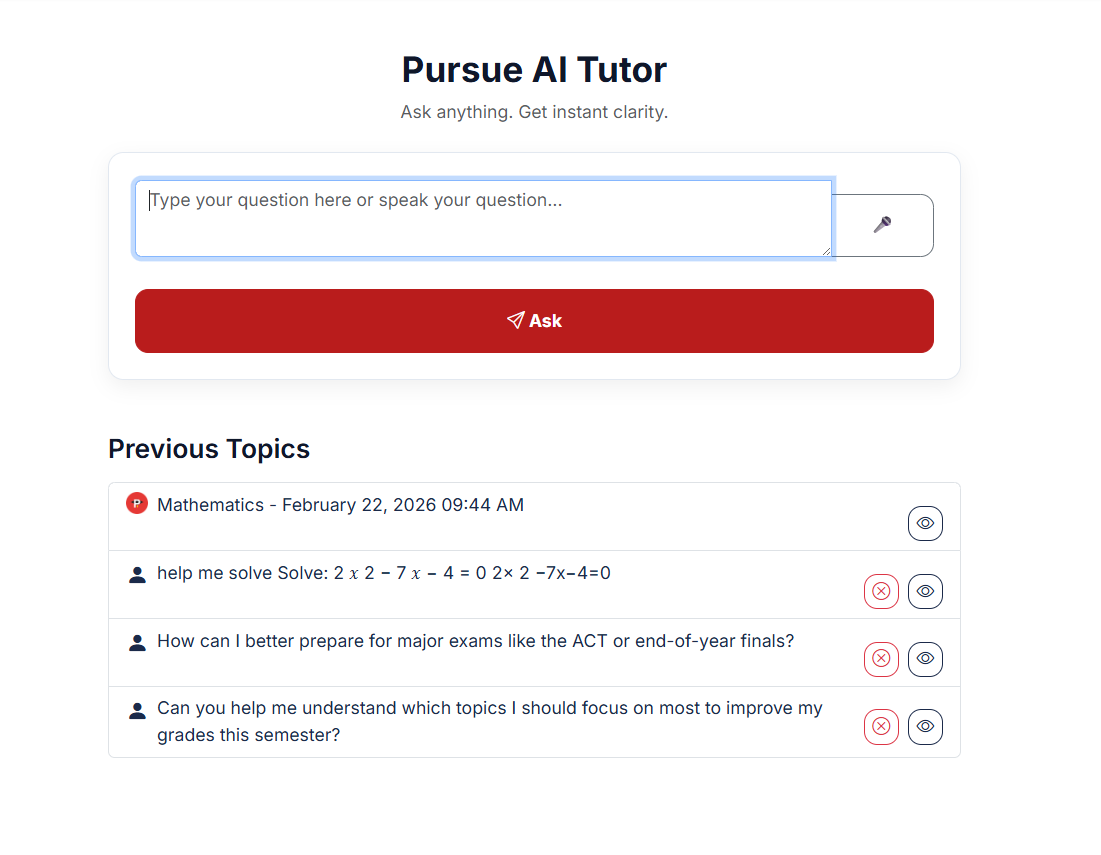View the improve grades question via eye icon
This screenshot has height=855, width=1101.
click(925, 727)
